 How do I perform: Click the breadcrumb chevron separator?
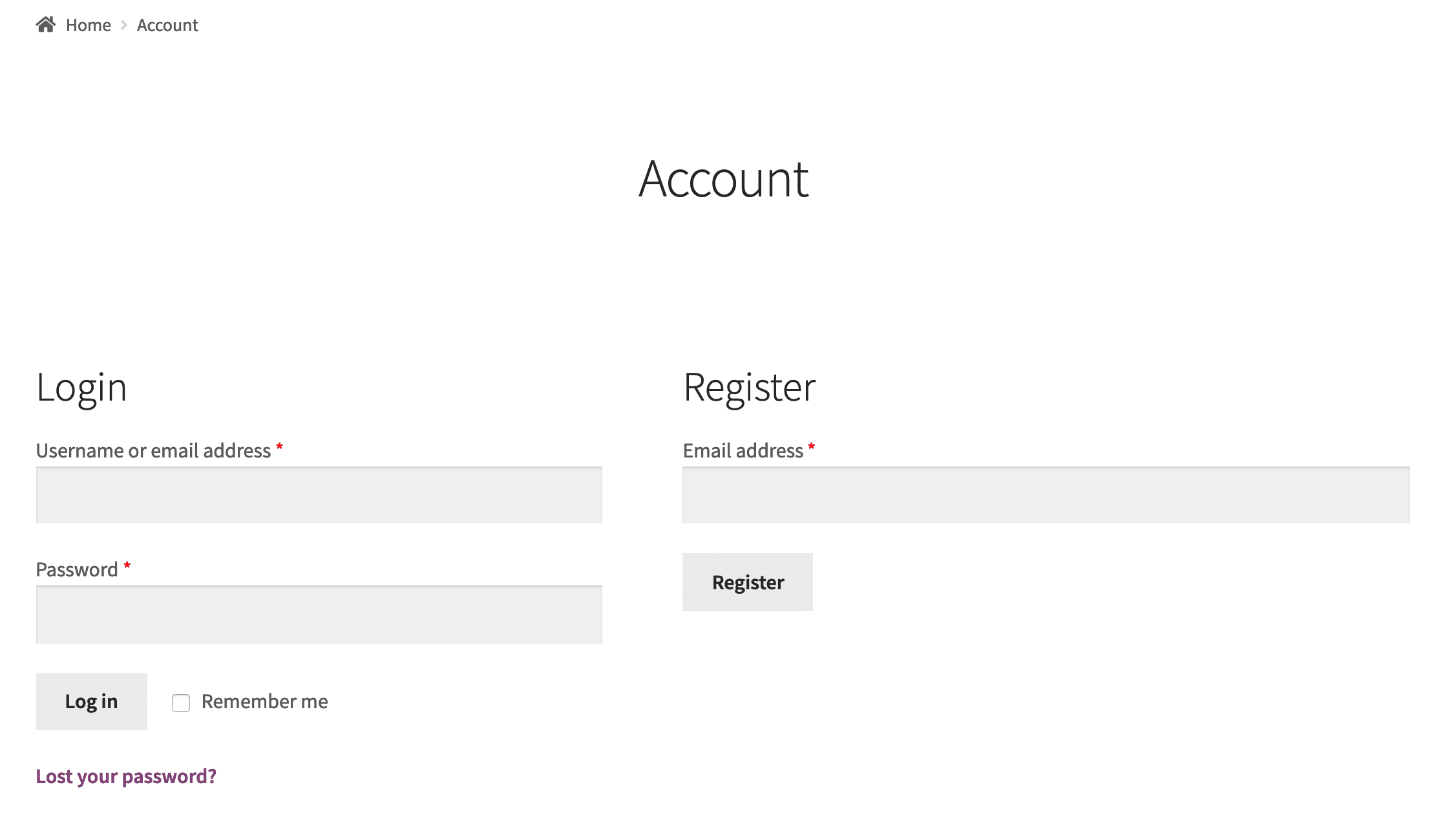[124, 25]
